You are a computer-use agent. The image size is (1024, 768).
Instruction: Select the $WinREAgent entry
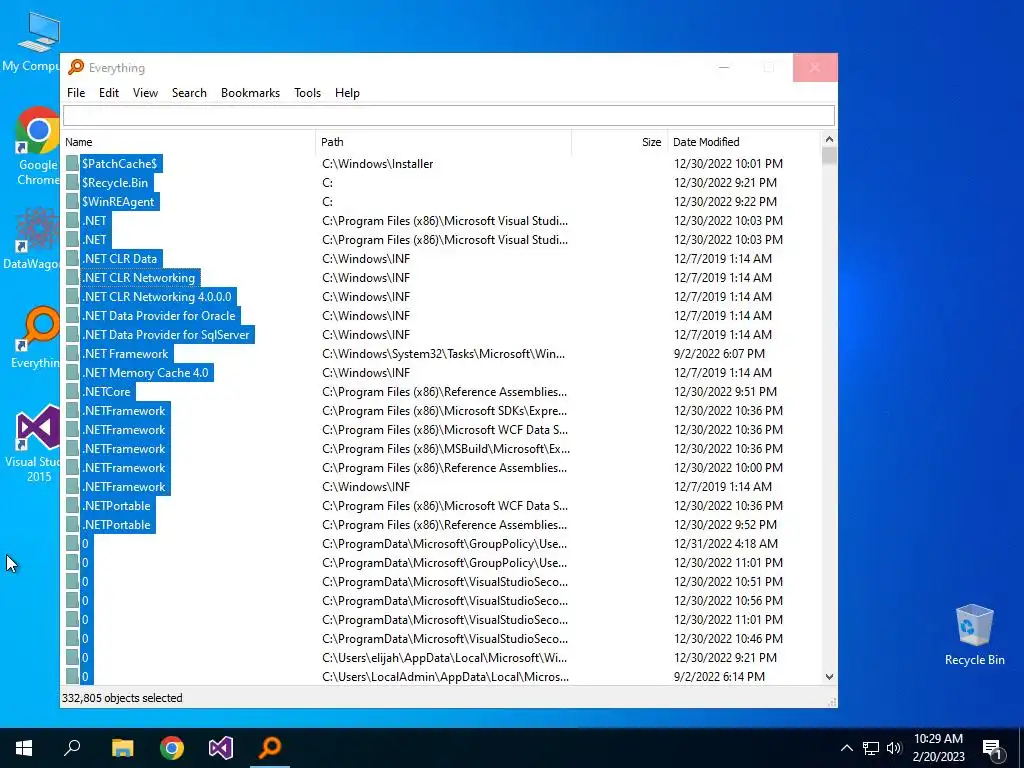coord(118,201)
